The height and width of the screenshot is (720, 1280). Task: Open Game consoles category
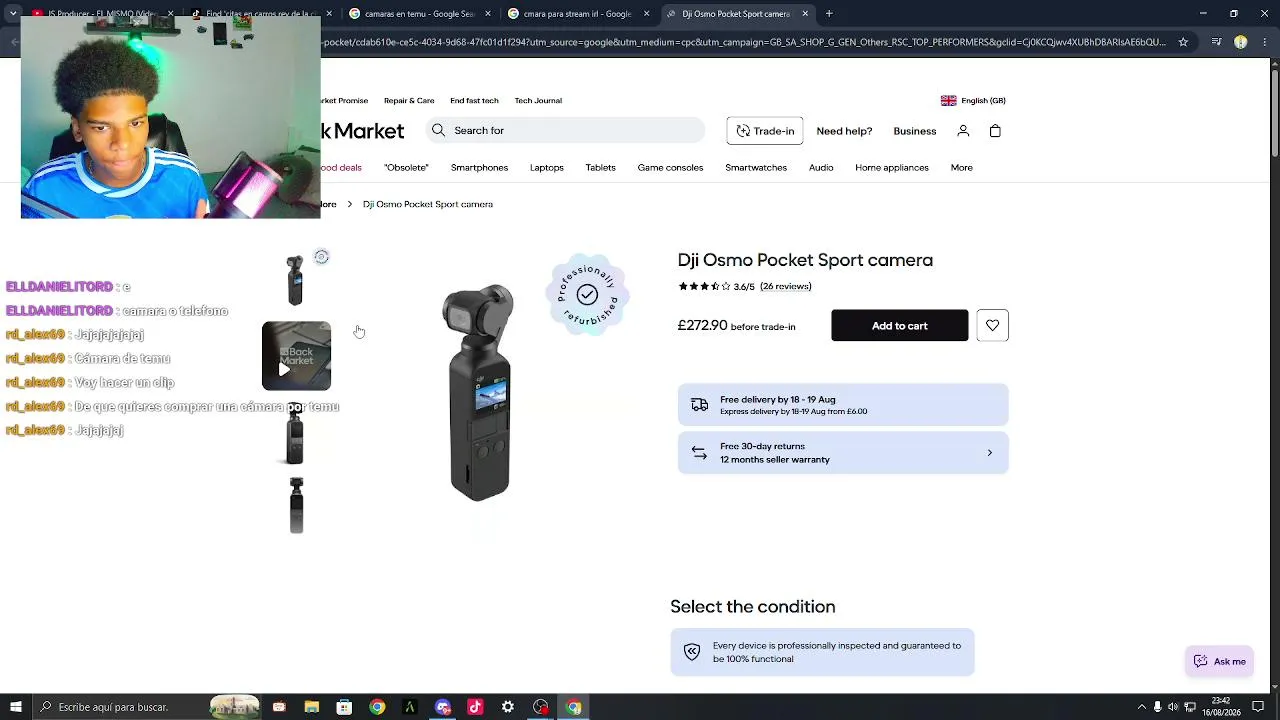670,168
